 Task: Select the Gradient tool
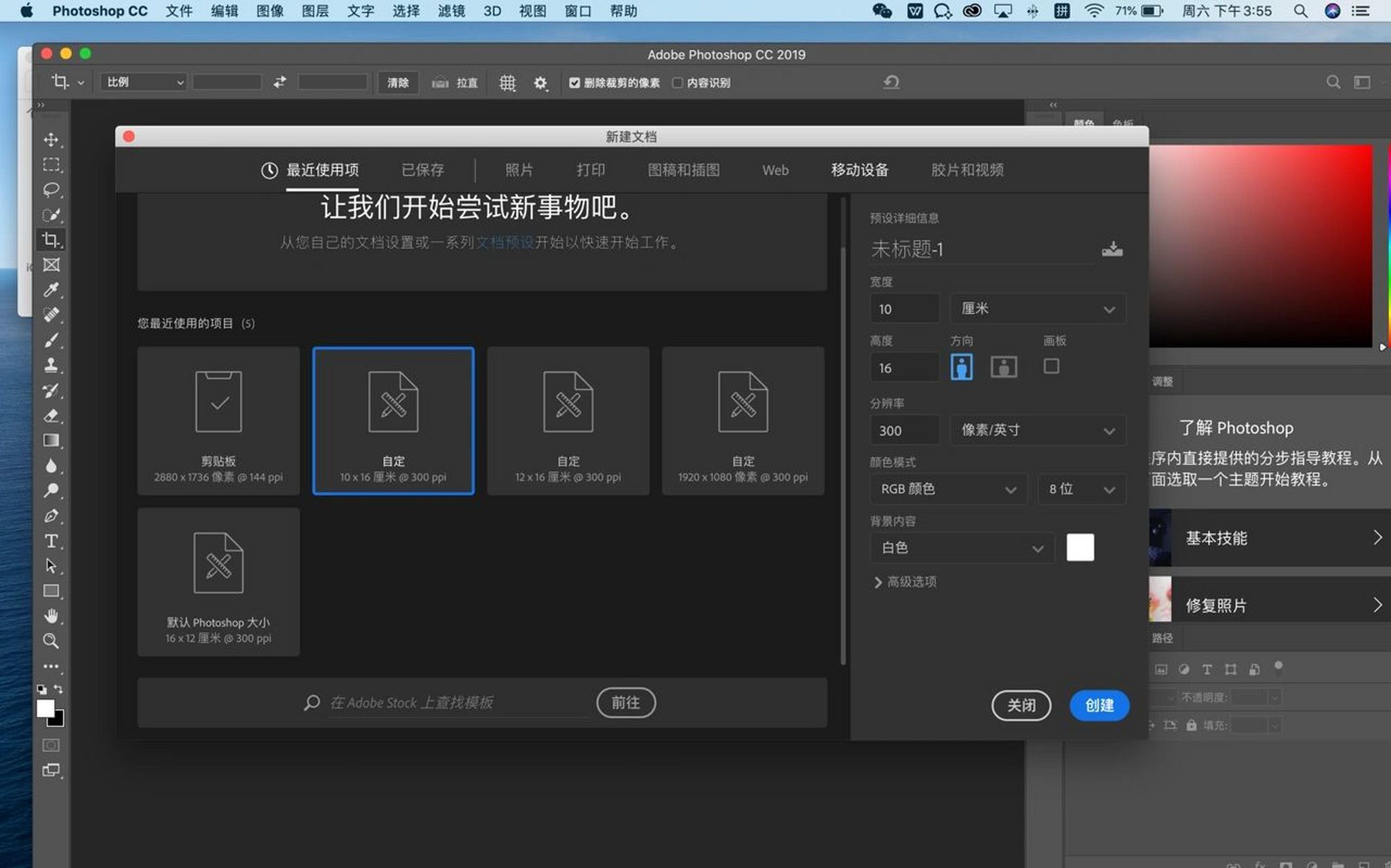[x=51, y=440]
